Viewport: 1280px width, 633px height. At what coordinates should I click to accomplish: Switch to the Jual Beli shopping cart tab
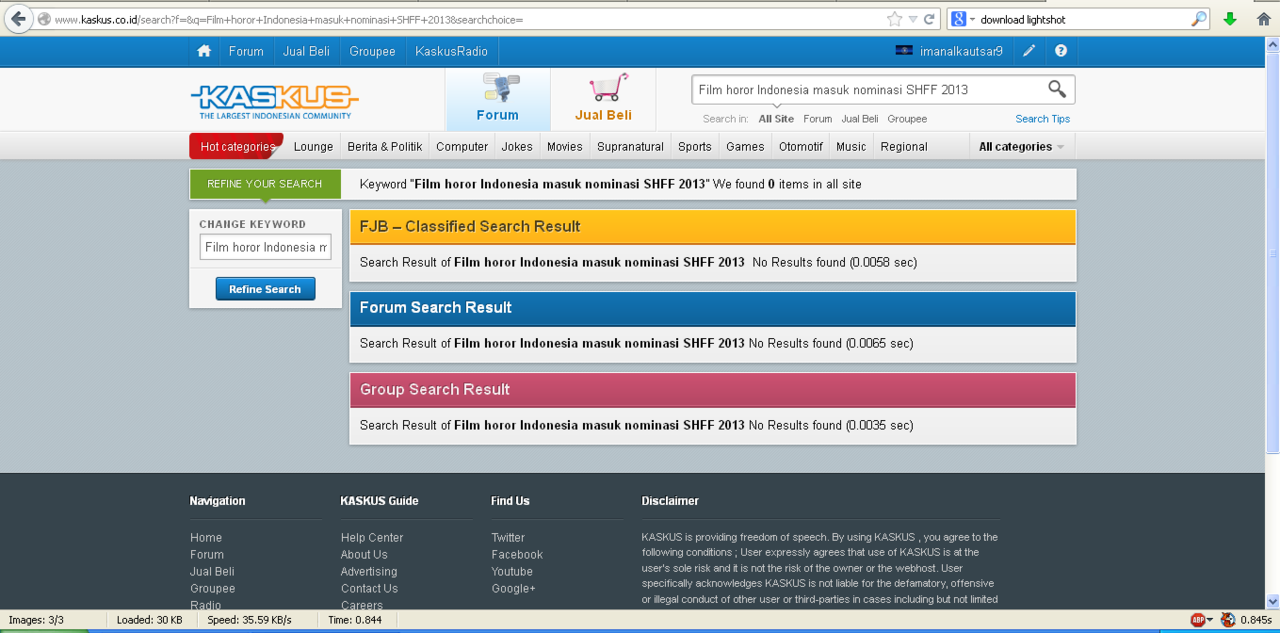coord(604,100)
